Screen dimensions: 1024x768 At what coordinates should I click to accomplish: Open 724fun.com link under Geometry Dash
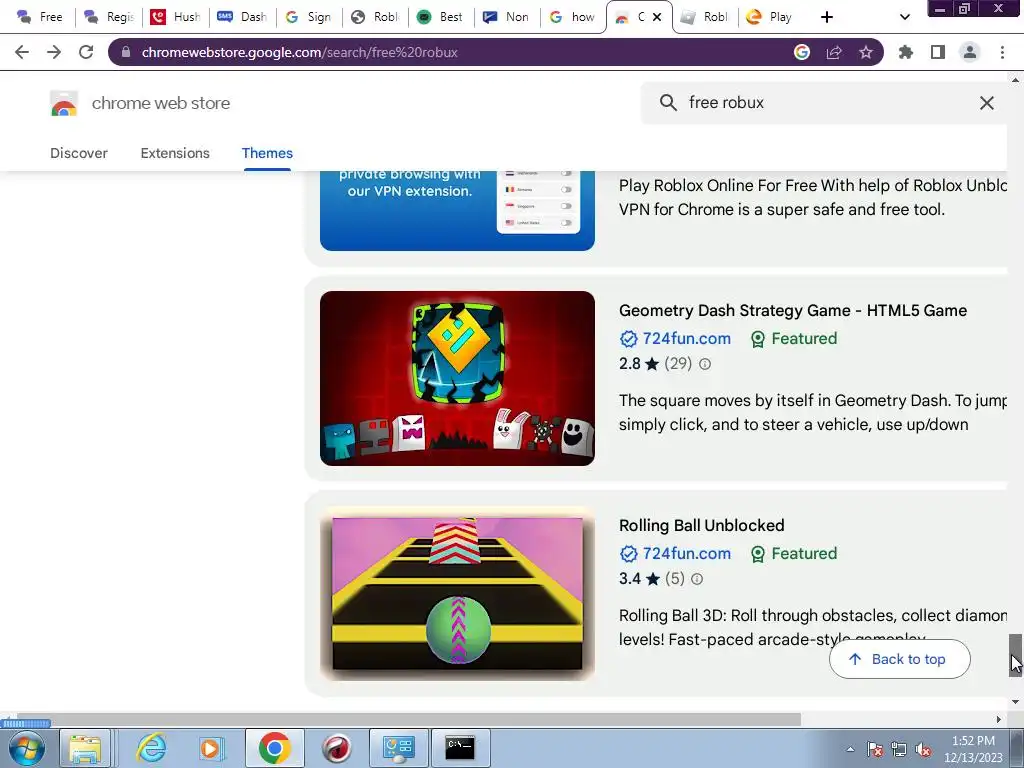(686, 338)
